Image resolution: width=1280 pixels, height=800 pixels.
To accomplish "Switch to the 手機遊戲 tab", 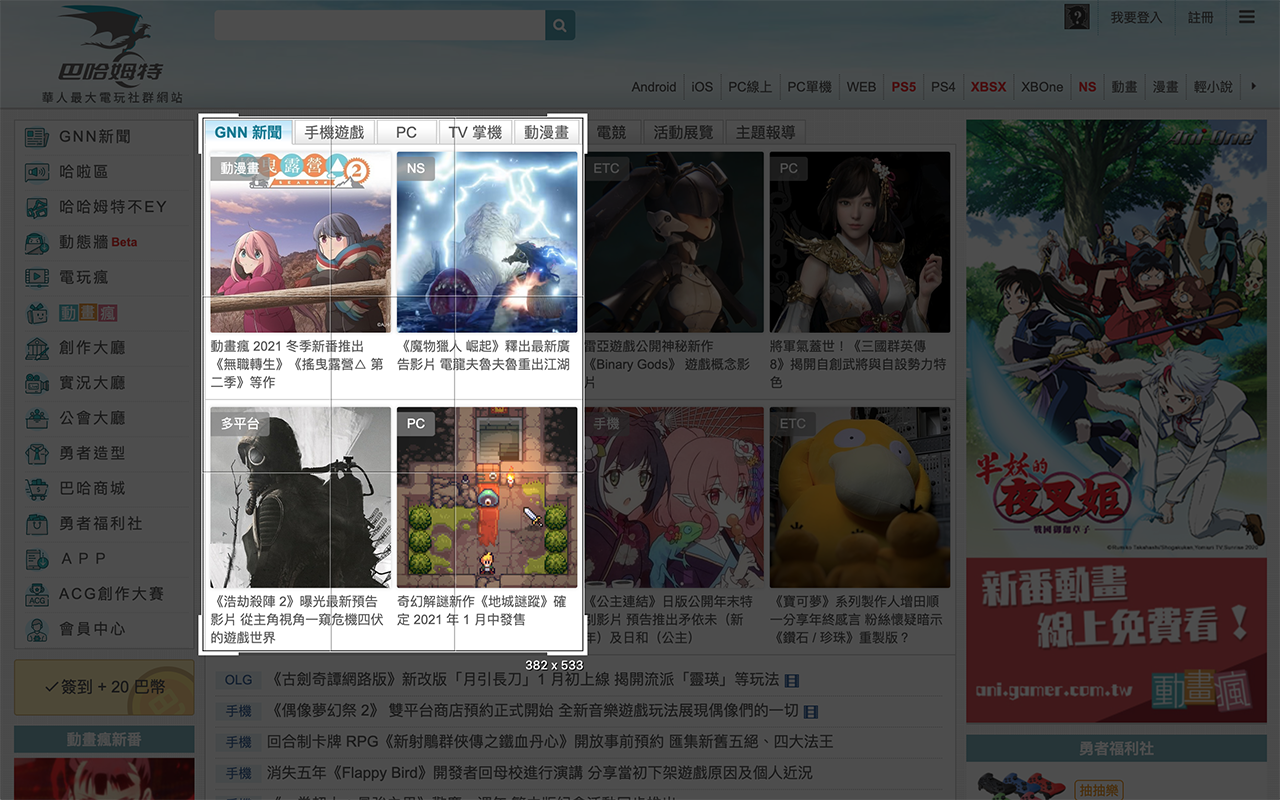I will click(x=335, y=132).
